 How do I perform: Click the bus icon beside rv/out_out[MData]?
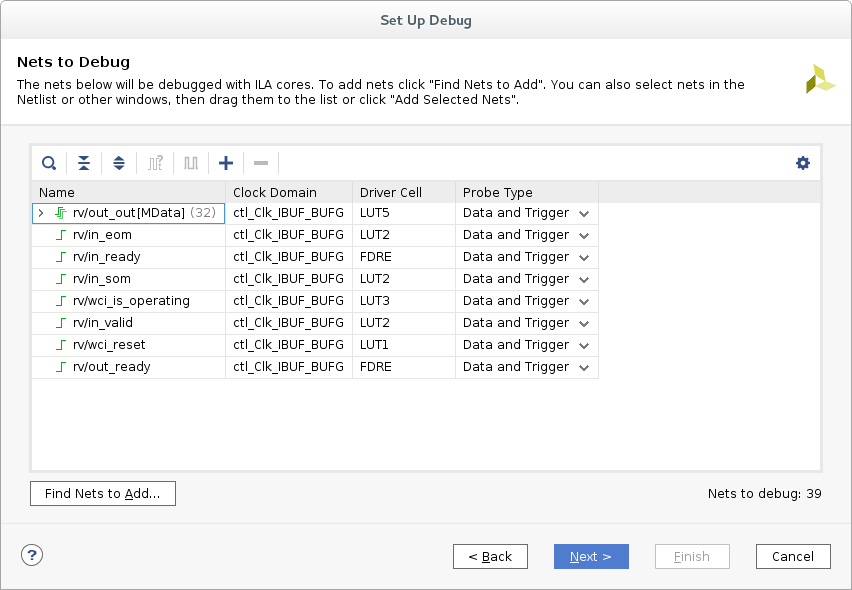(x=61, y=213)
